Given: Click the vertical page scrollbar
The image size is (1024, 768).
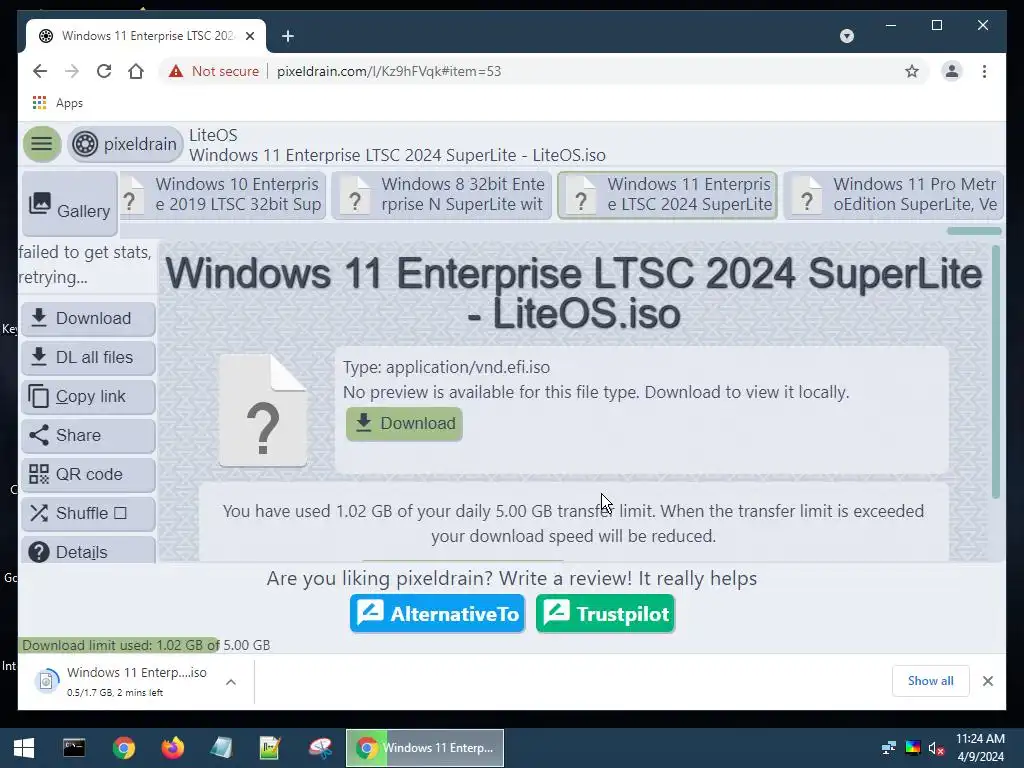Looking at the screenshot, I should point(996,372).
